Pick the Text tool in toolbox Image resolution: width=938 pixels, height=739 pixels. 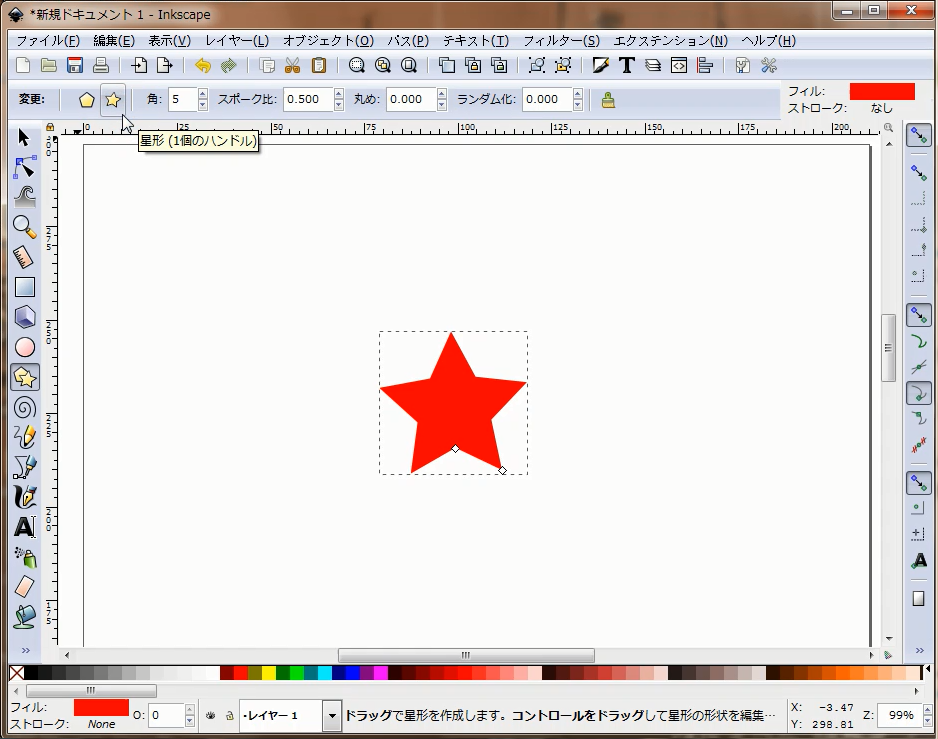[25, 527]
